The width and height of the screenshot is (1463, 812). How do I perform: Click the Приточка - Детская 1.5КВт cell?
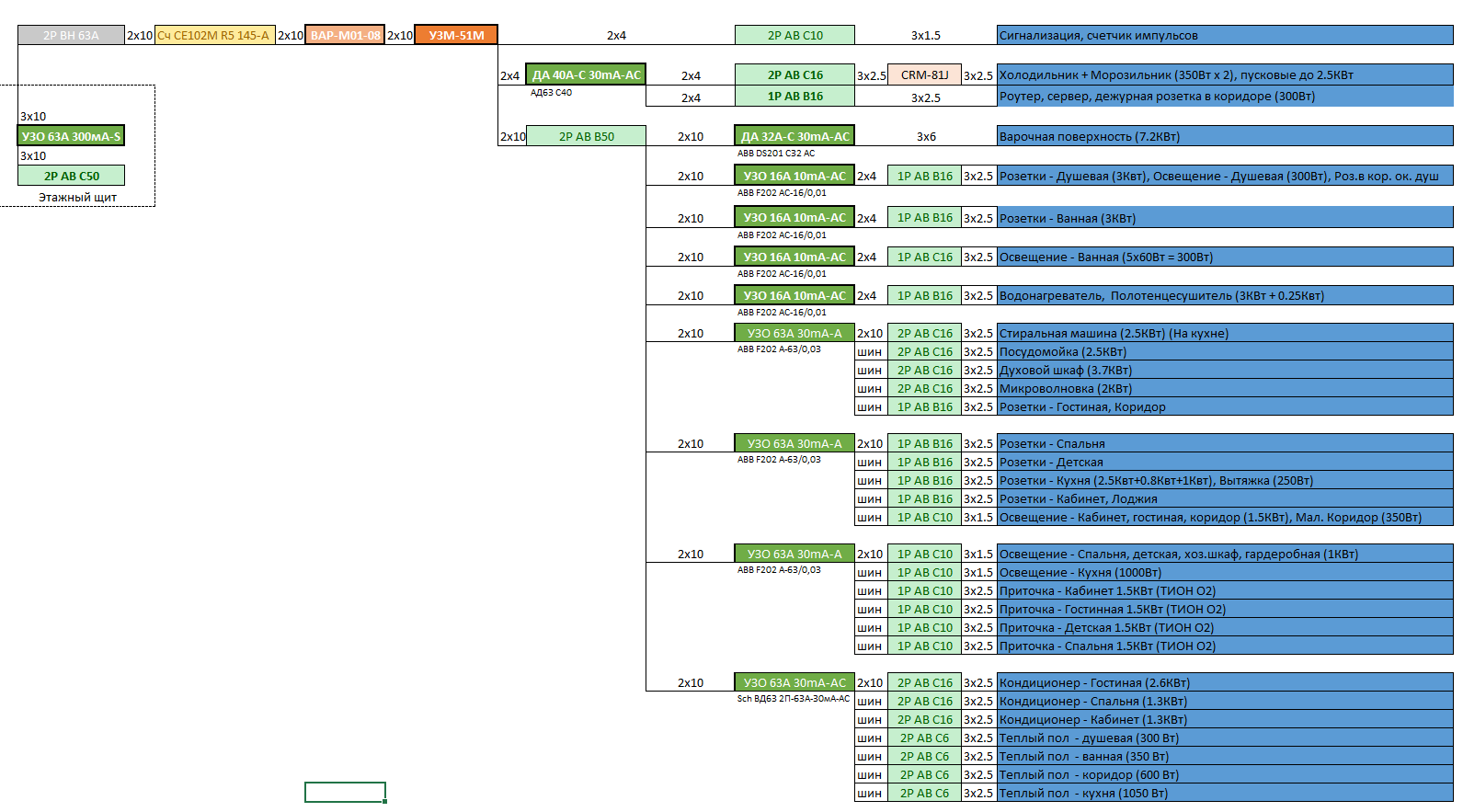[x=1225, y=627]
